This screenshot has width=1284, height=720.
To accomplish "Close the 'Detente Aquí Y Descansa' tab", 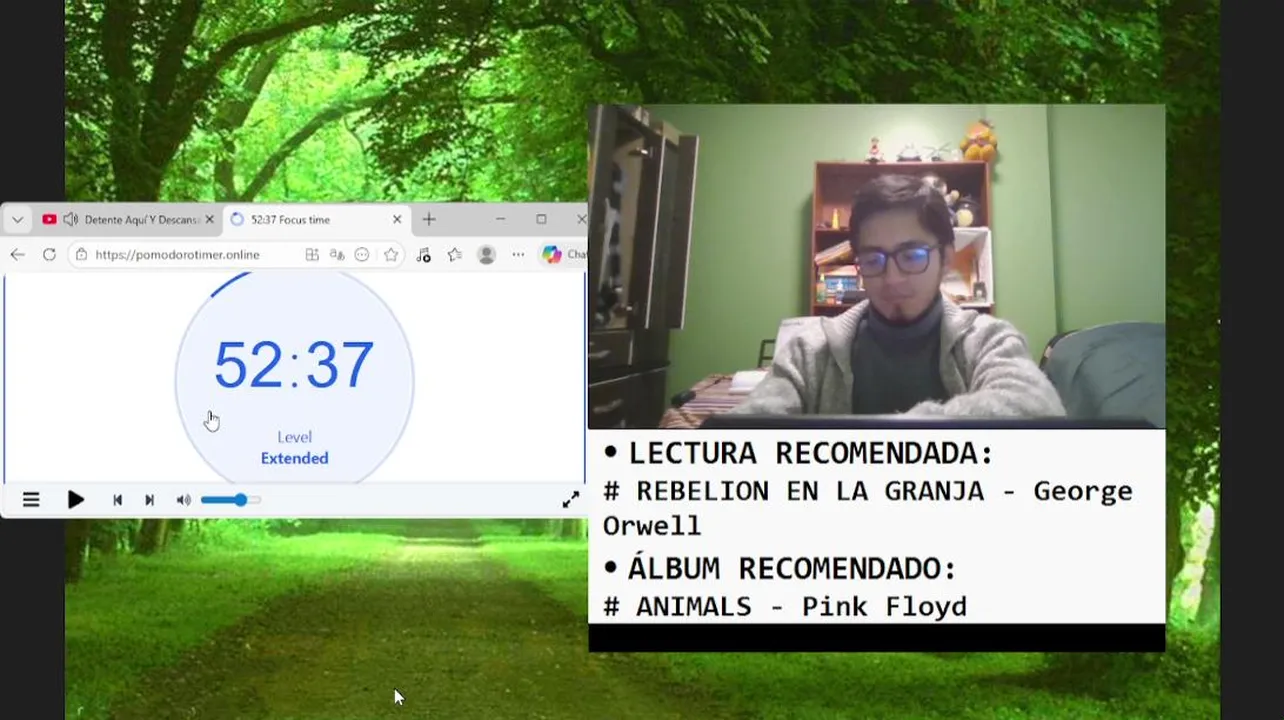I will click(x=209, y=219).
